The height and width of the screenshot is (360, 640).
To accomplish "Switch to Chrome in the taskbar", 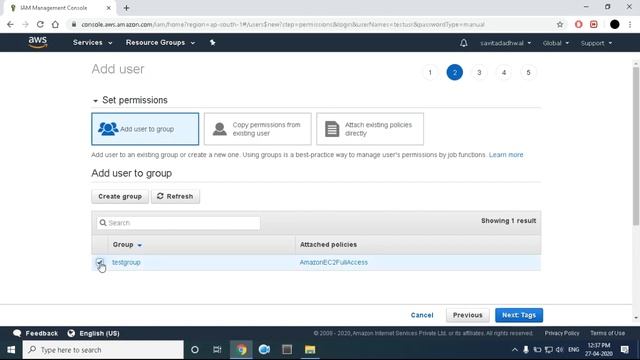I will [x=241, y=350].
